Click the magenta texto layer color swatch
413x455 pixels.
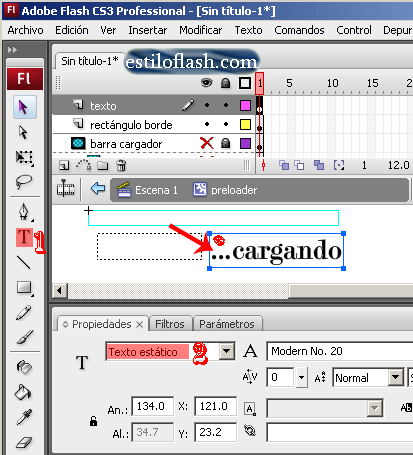(245, 105)
